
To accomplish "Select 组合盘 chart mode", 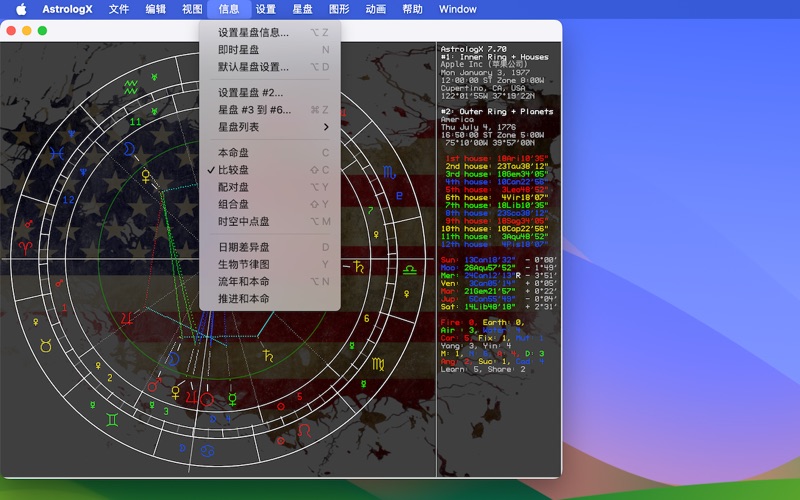I will [x=270, y=204].
